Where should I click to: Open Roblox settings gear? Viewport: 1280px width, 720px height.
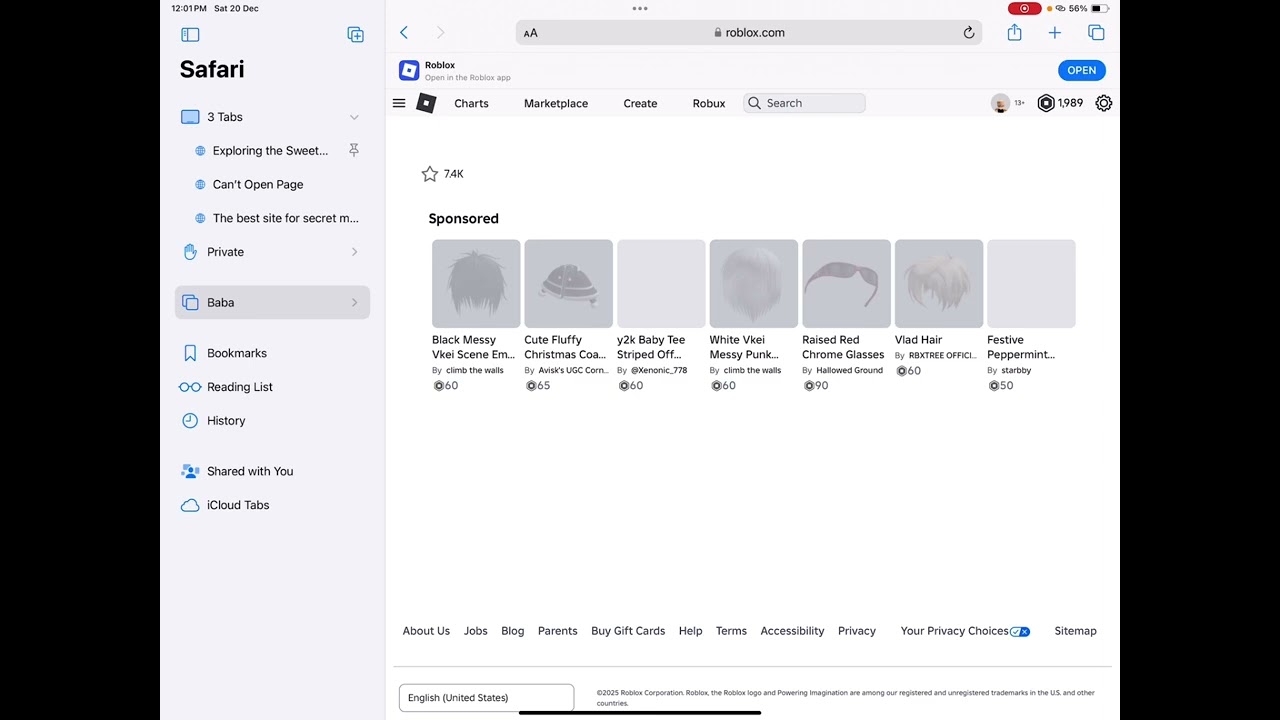click(1104, 103)
